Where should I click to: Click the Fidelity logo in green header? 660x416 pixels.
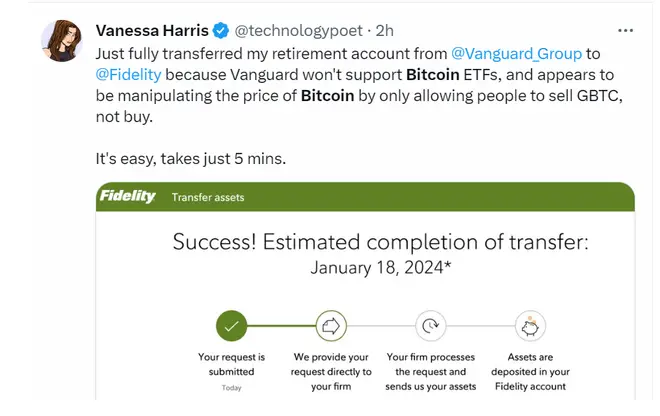pos(128,196)
